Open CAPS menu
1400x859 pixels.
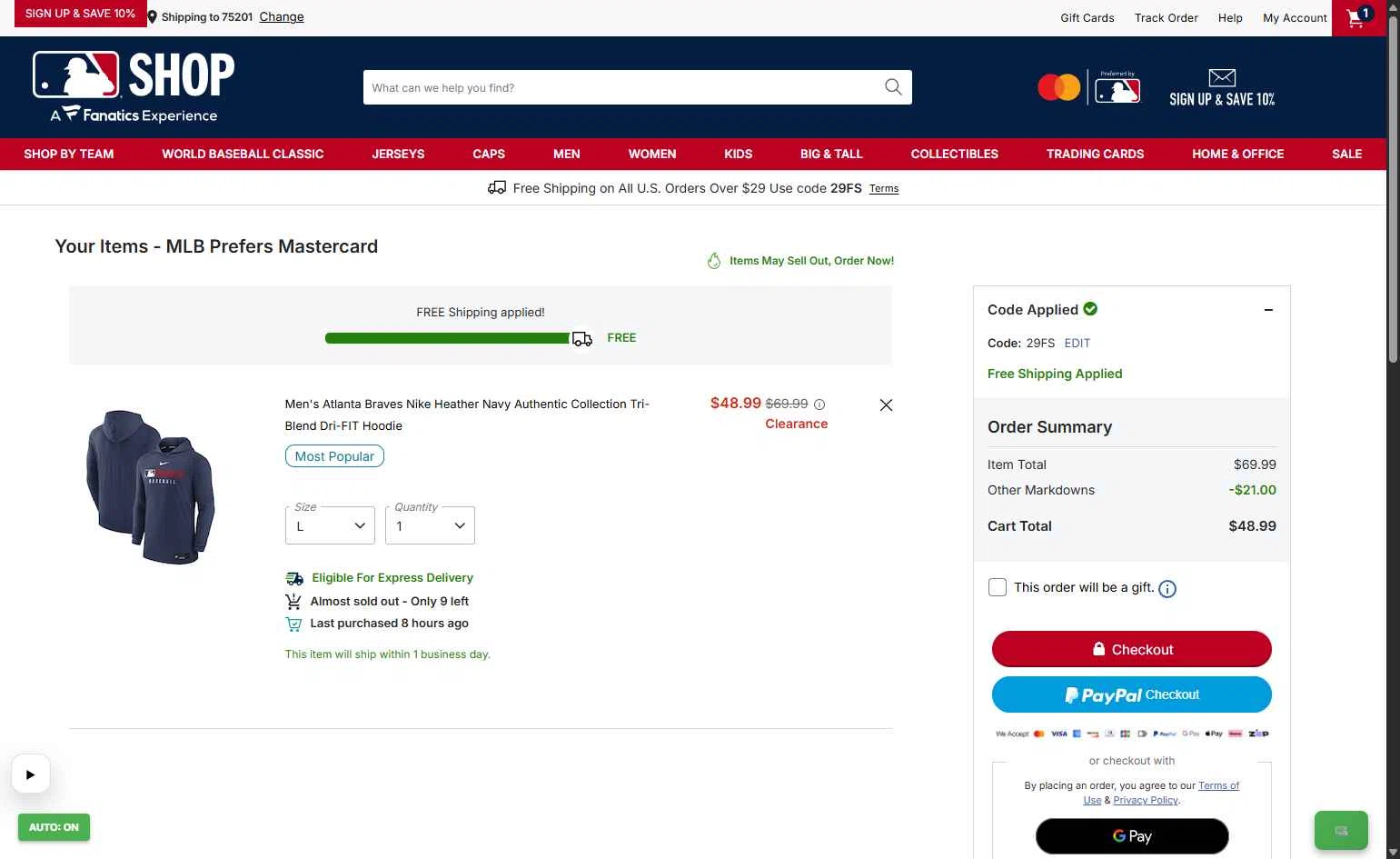click(x=489, y=155)
